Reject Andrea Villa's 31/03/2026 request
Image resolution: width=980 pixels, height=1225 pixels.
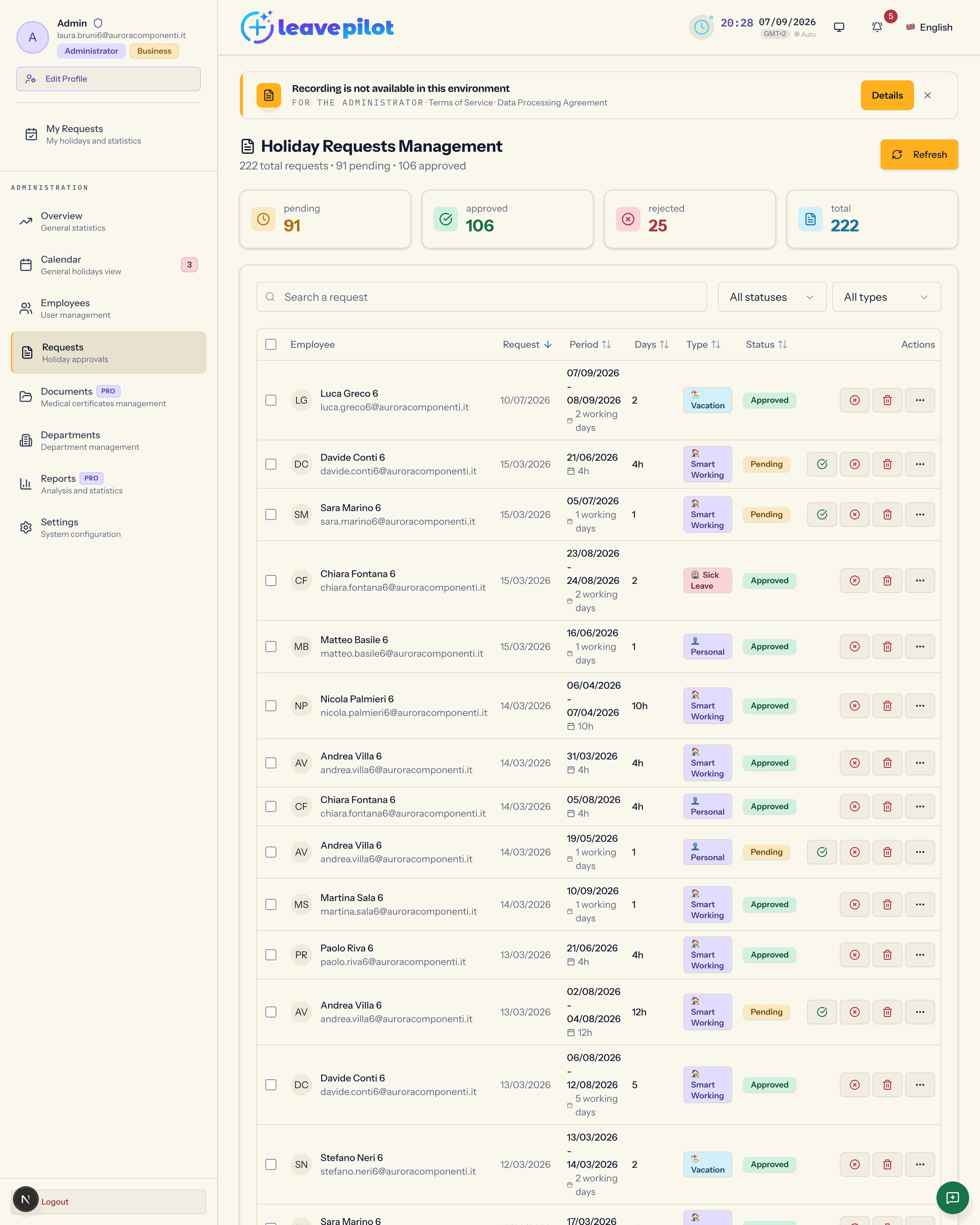click(854, 763)
